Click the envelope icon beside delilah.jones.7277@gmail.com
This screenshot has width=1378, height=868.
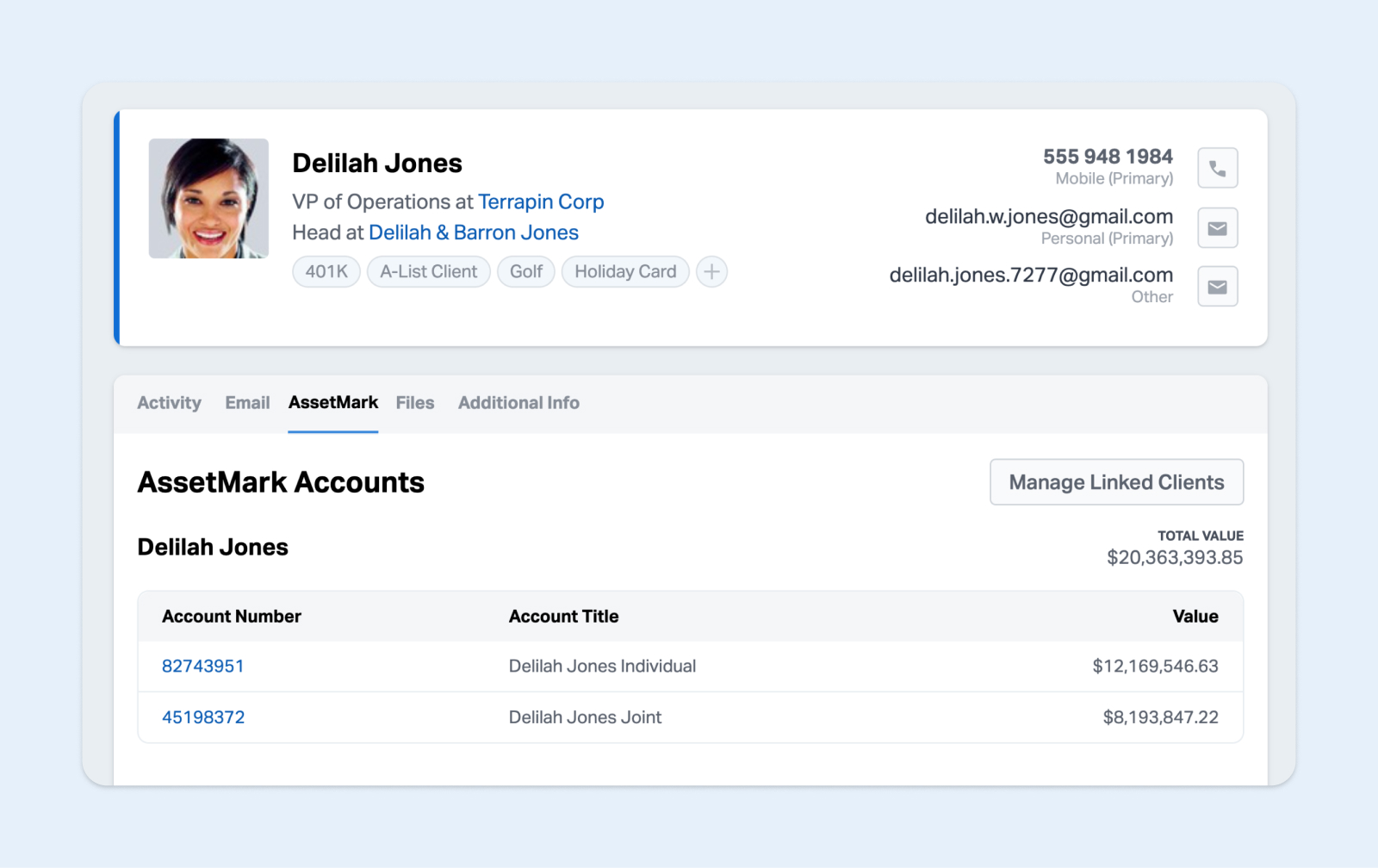pos(1217,287)
